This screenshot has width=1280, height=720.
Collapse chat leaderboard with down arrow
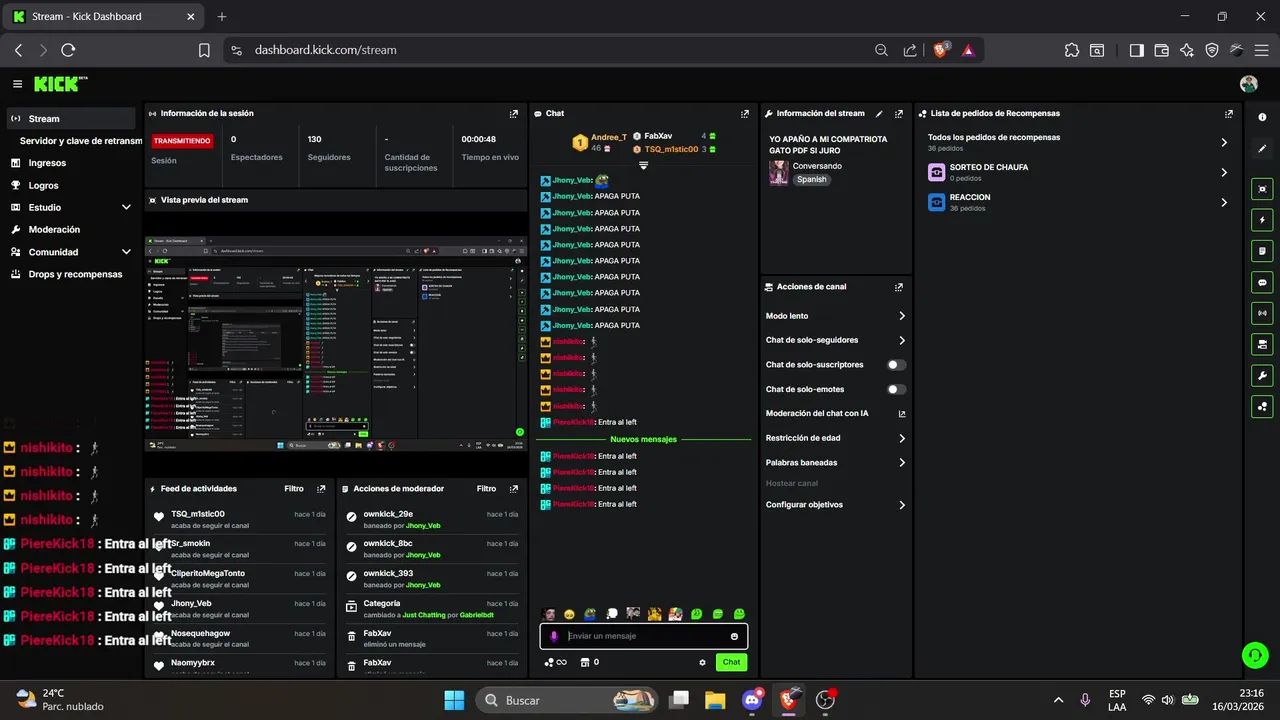pyautogui.click(x=643, y=165)
